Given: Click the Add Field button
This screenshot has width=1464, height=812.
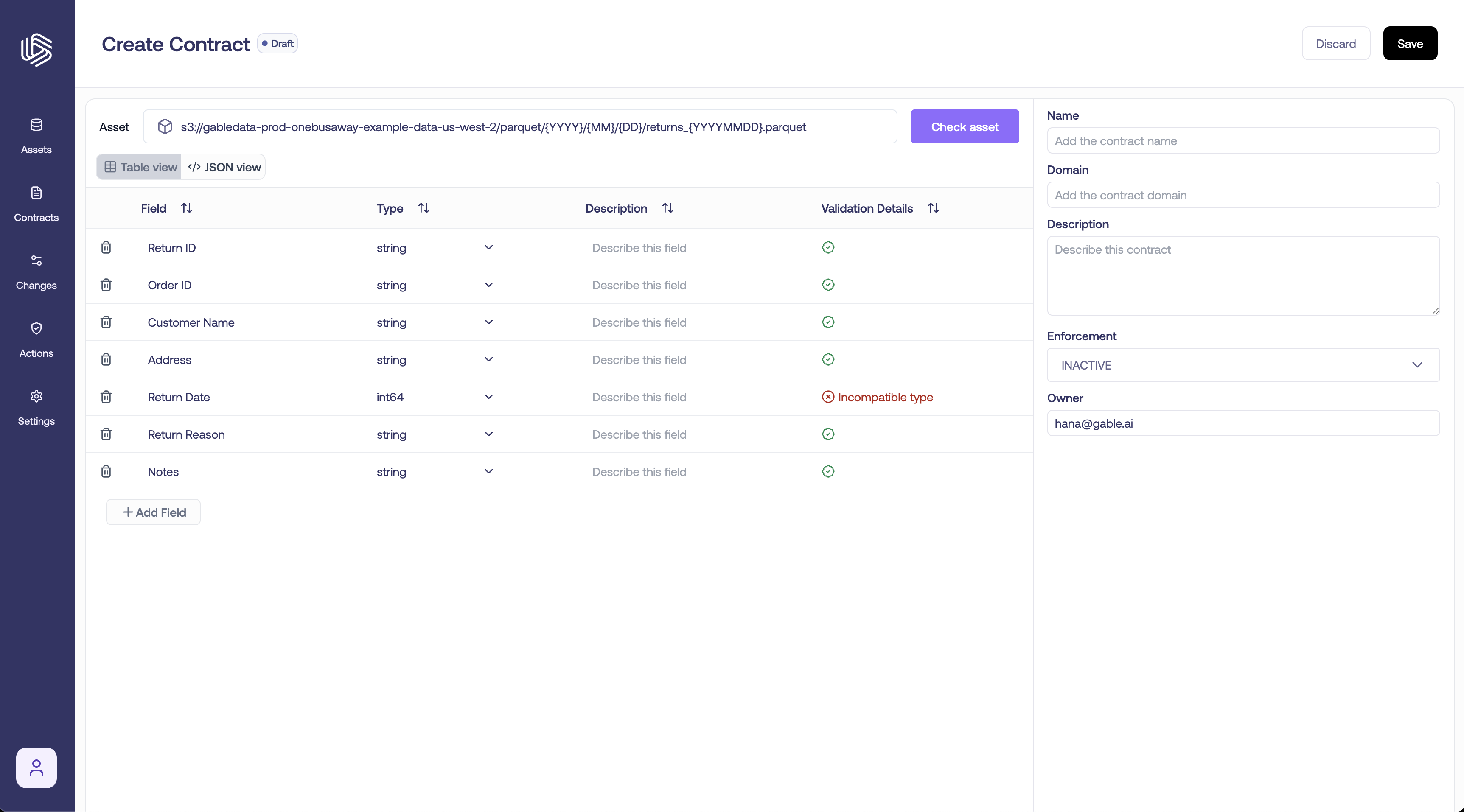Looking at the screenshot, I should (x=154, y=512).
